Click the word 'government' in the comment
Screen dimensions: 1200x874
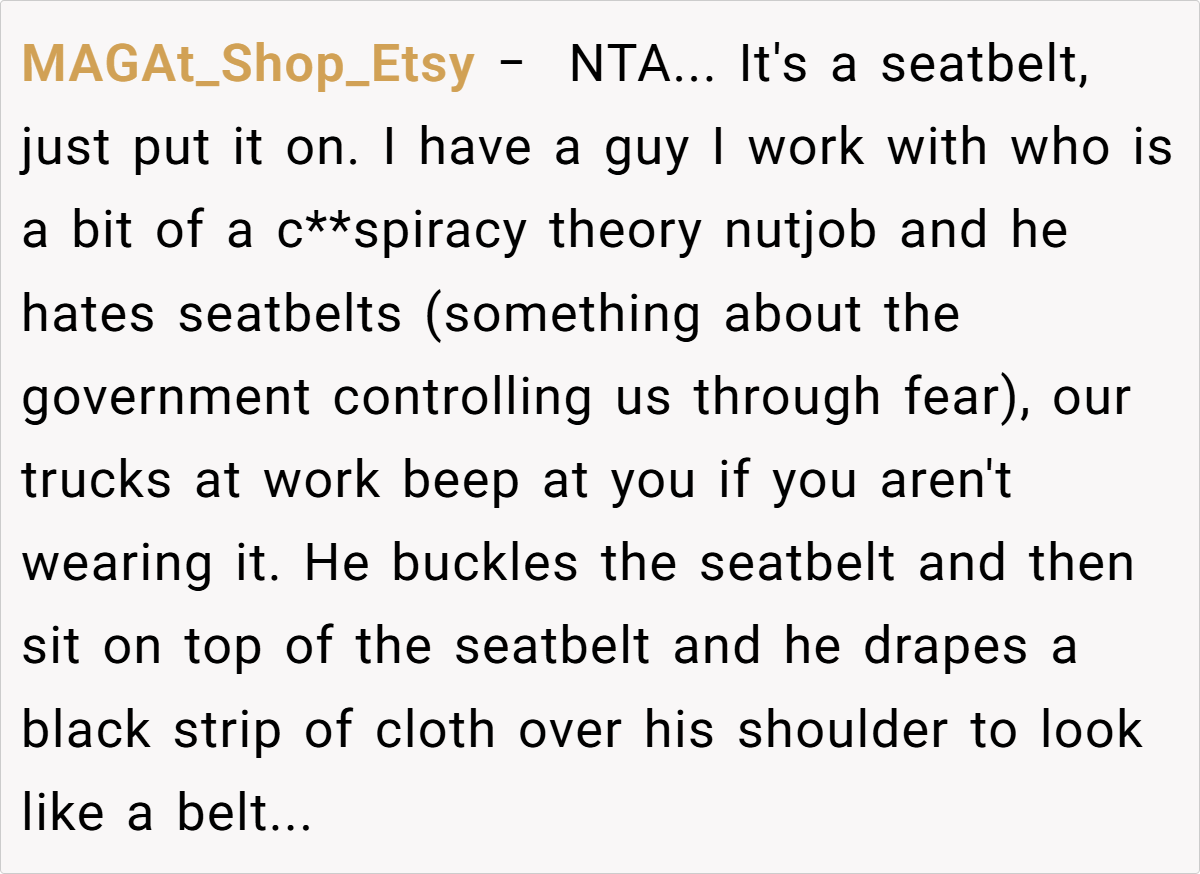166,398
